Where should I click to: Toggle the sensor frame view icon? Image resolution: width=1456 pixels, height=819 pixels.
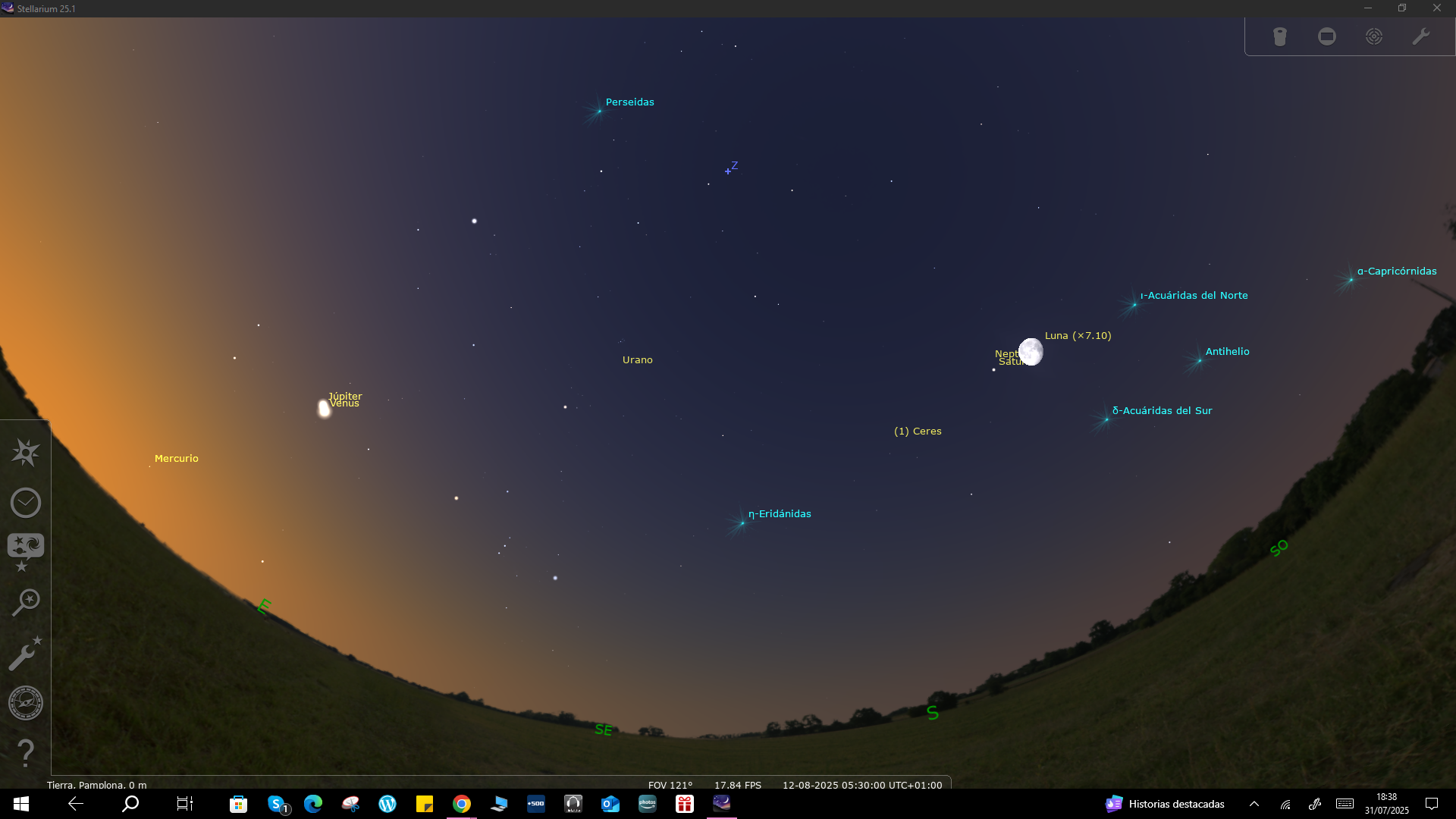point(1327,36)
